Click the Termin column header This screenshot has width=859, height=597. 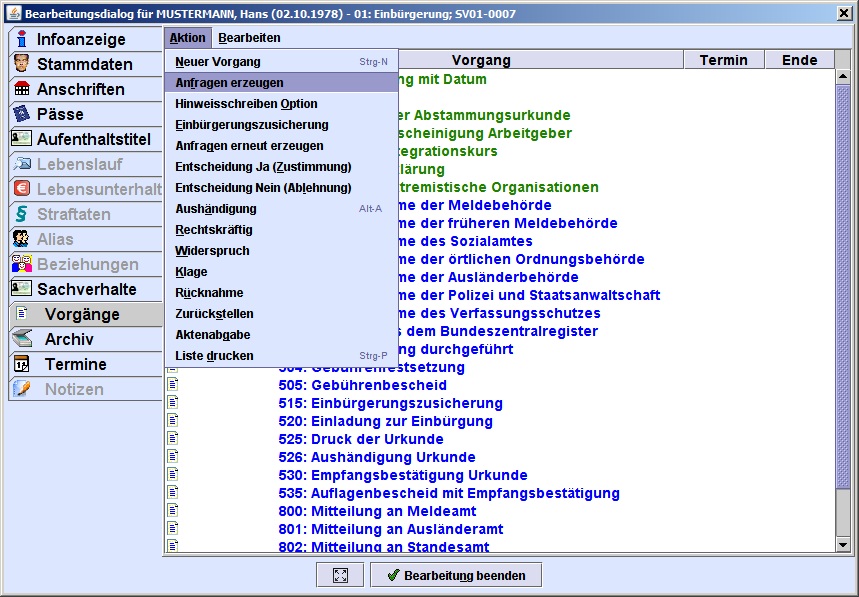point(723,60)
